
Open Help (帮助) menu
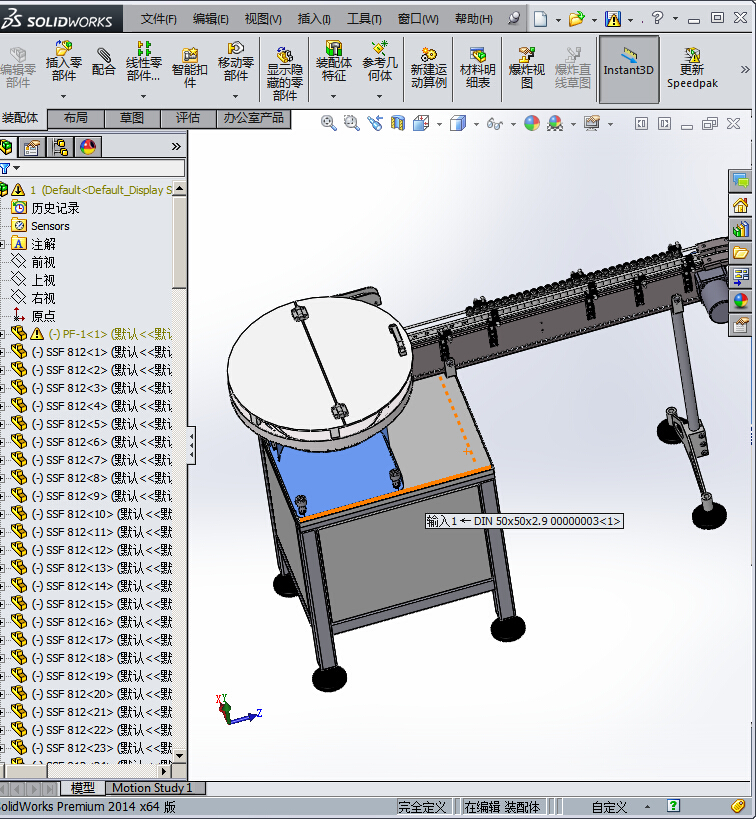click(x=473, y=19)
